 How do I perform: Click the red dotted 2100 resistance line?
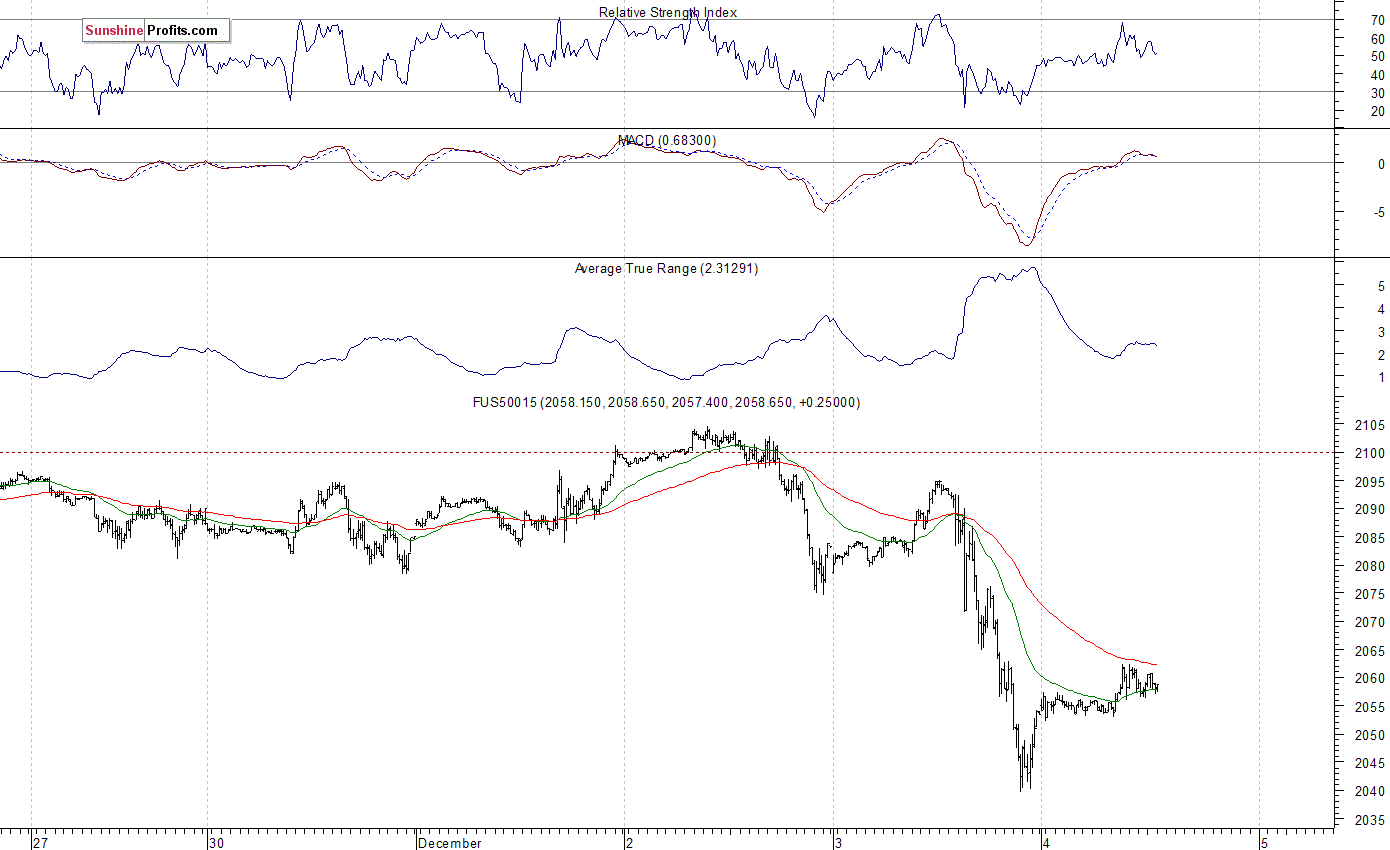[667, 452]
